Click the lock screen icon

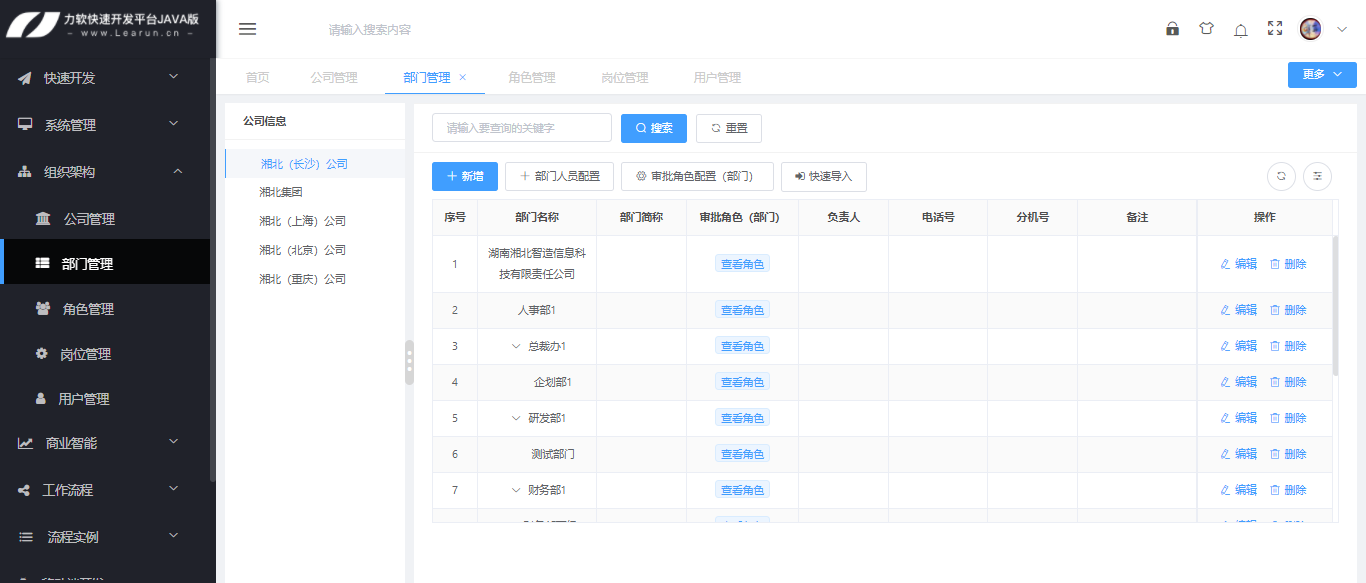tap(1172, 29)
